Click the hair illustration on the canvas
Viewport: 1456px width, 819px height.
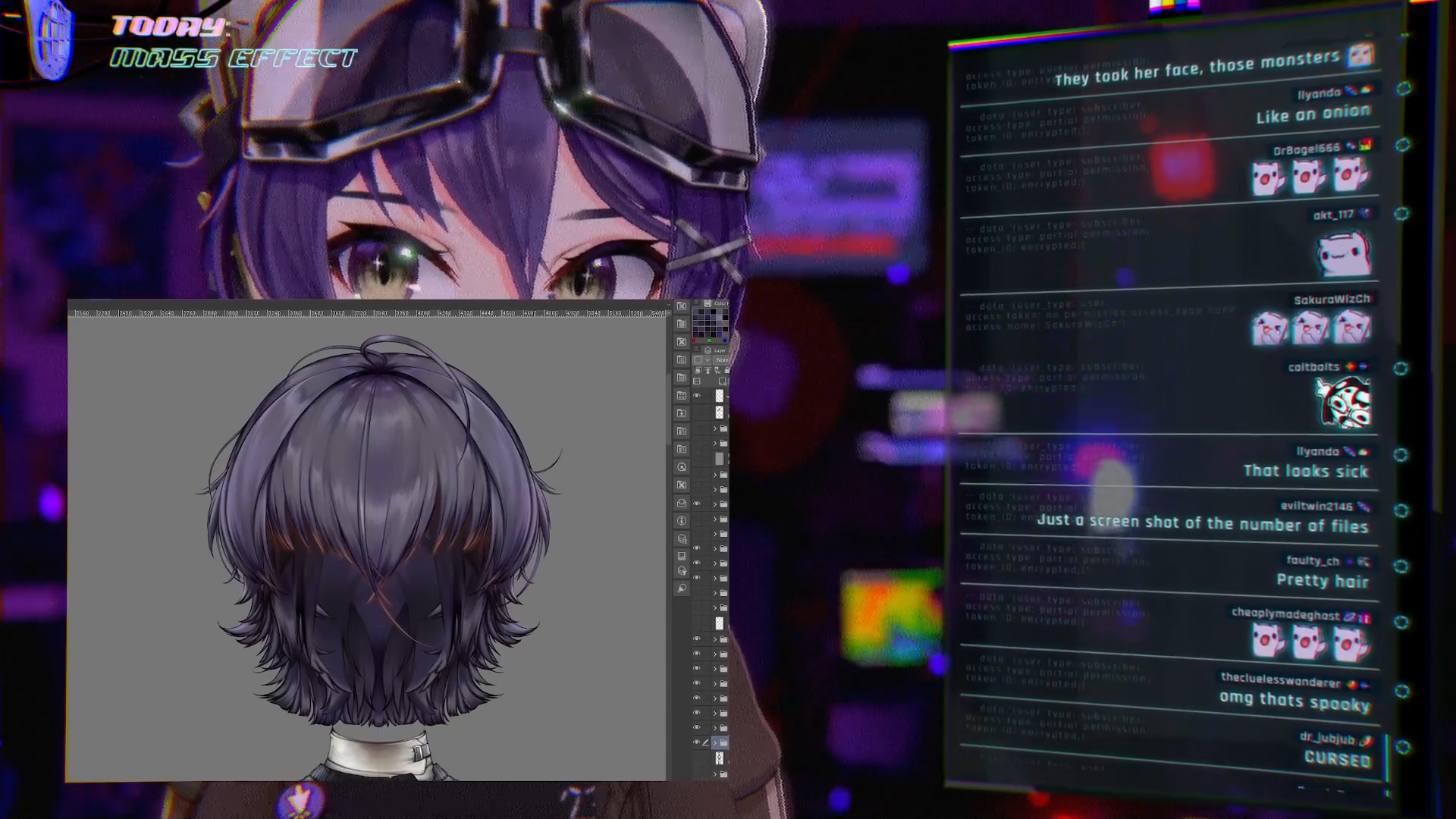tap(379, 531)
